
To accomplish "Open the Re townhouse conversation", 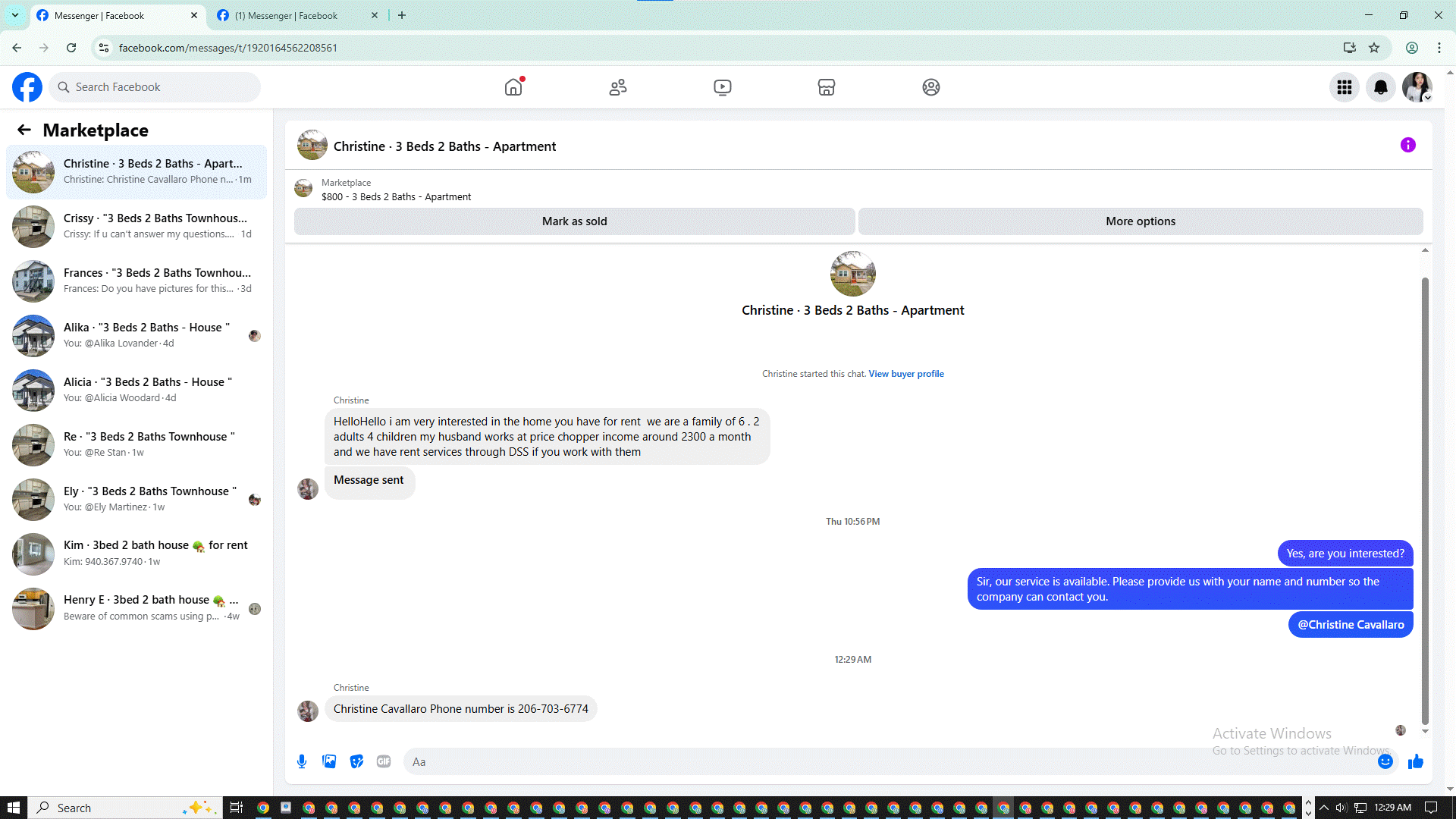I will [x=136, y=445].
